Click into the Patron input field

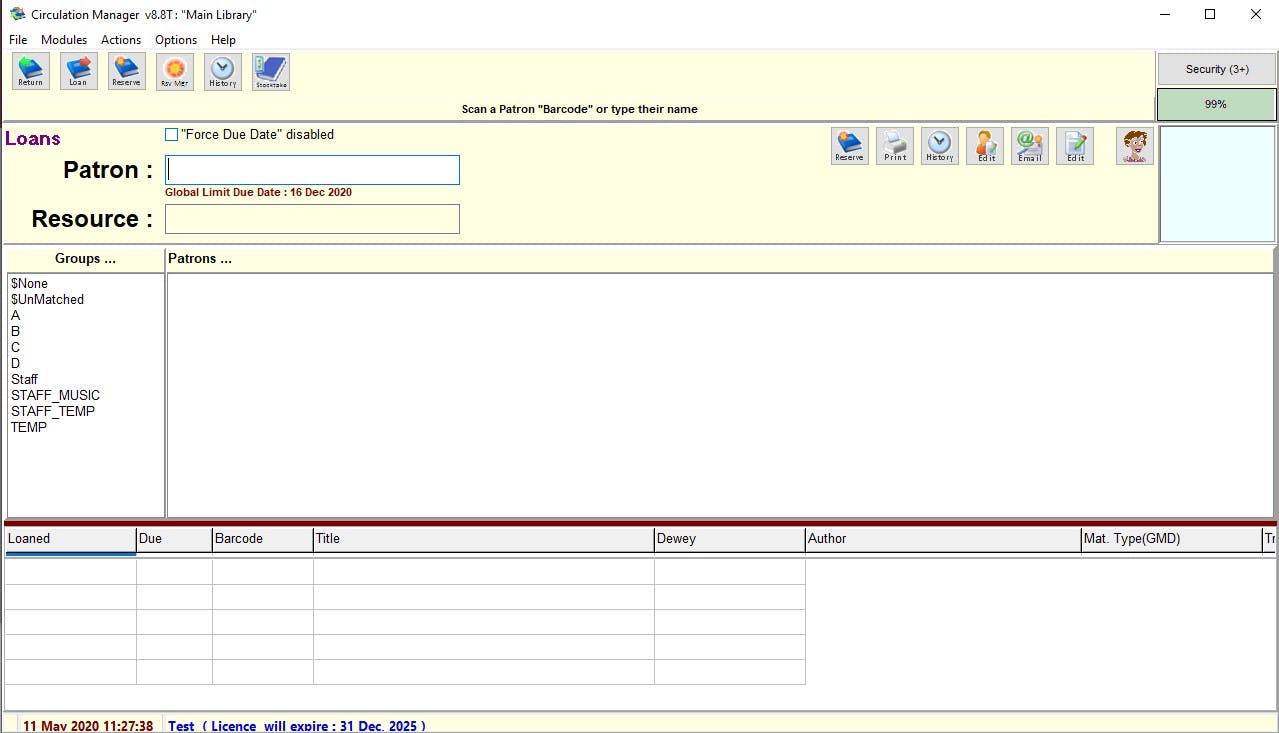point(312,170)
